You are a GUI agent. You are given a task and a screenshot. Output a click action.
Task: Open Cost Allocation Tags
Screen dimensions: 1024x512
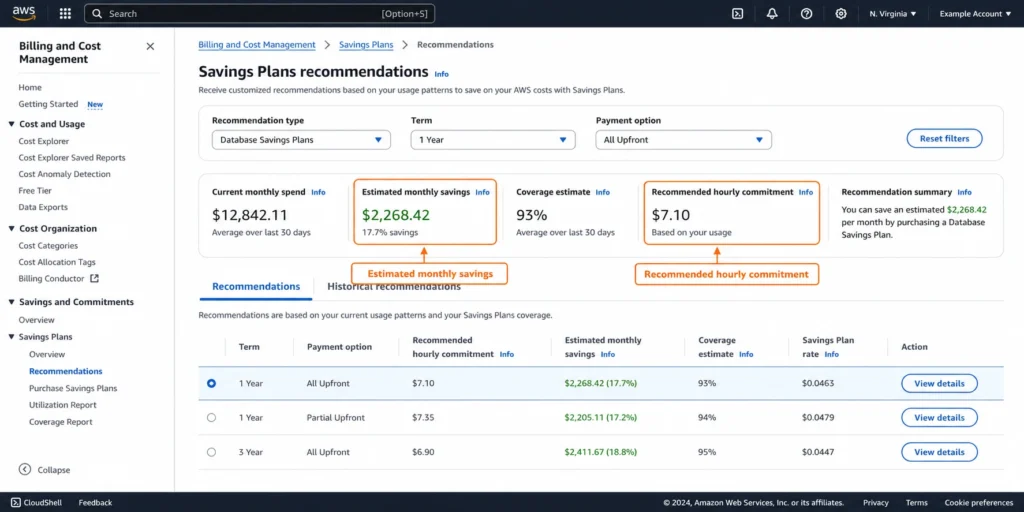click(57, 262)
